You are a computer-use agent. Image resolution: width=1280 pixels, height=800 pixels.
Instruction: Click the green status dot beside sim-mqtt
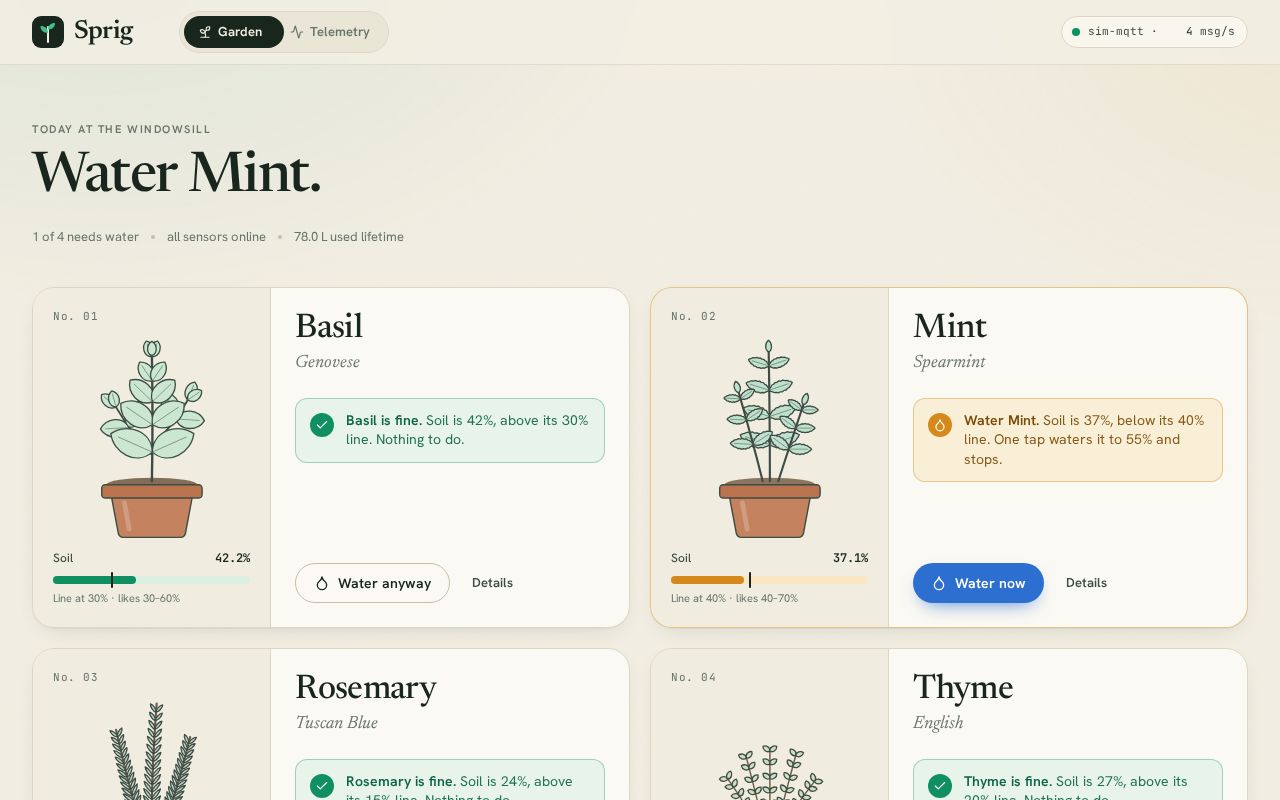point(1076,32)
